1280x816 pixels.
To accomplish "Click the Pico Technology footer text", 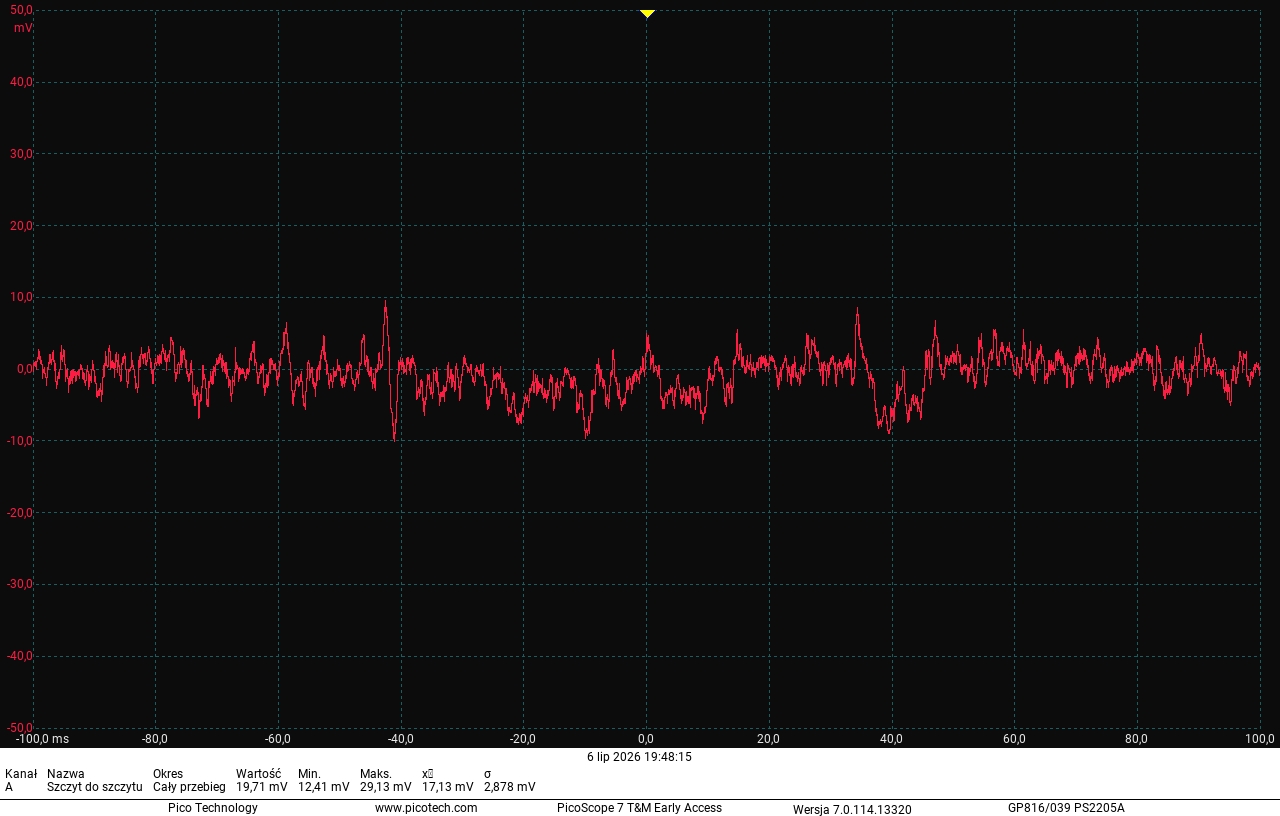I will click(x=213, y=808).
